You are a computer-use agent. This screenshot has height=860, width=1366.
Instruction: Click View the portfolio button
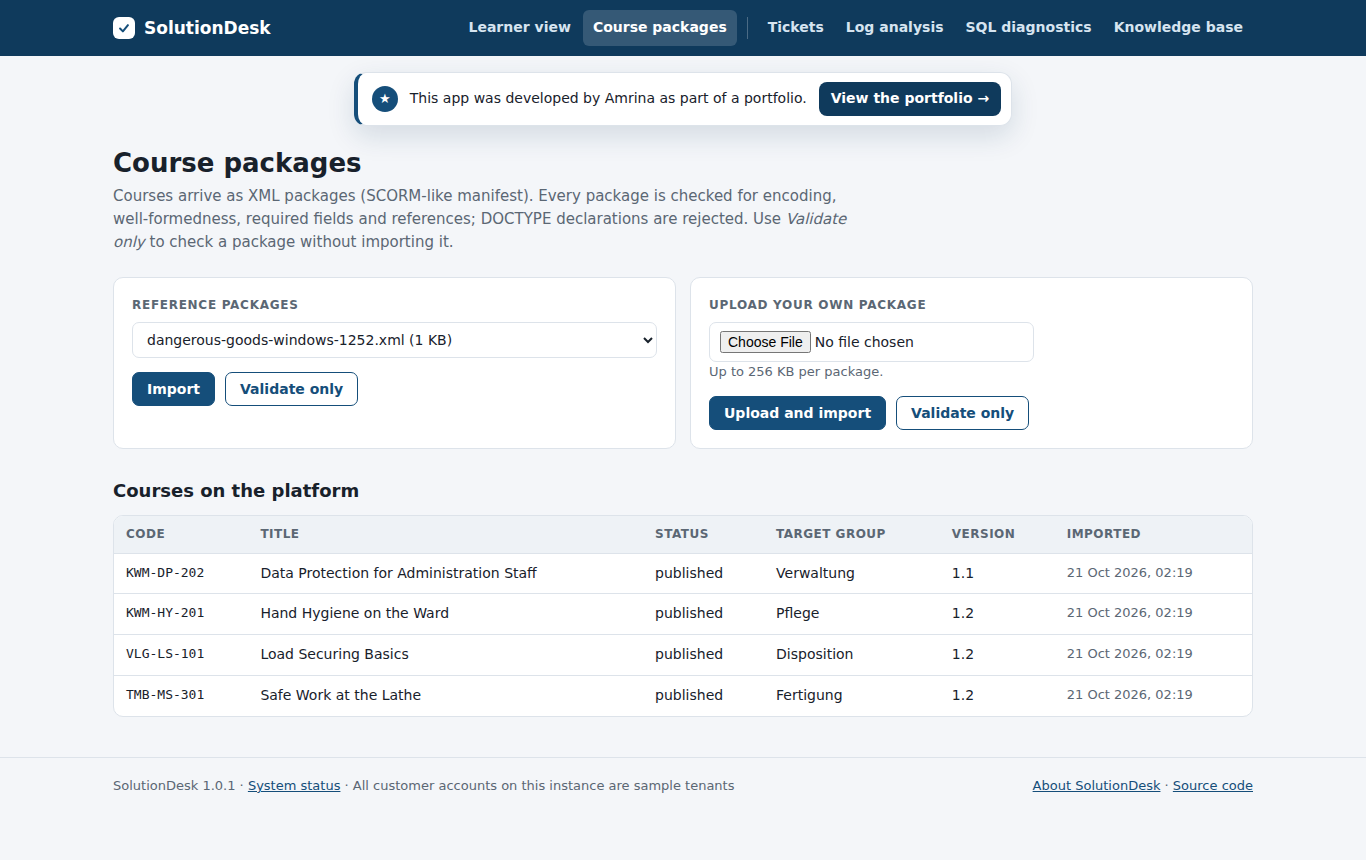coord(909,99)
